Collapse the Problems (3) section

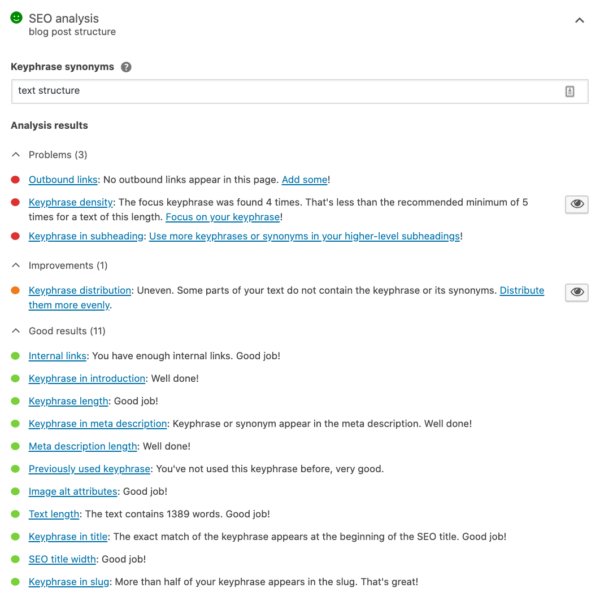16,155
